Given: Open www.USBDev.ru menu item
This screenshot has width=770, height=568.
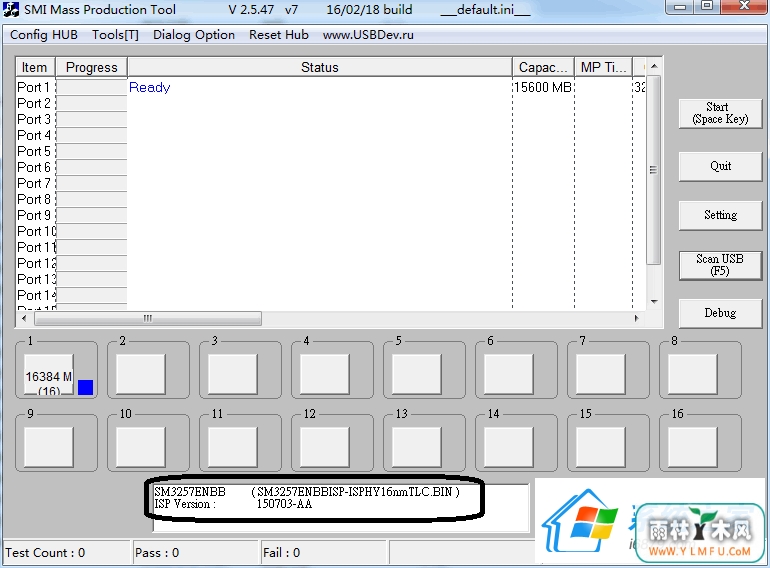Looking at the screenshot, I should click(x=368, y=35).
